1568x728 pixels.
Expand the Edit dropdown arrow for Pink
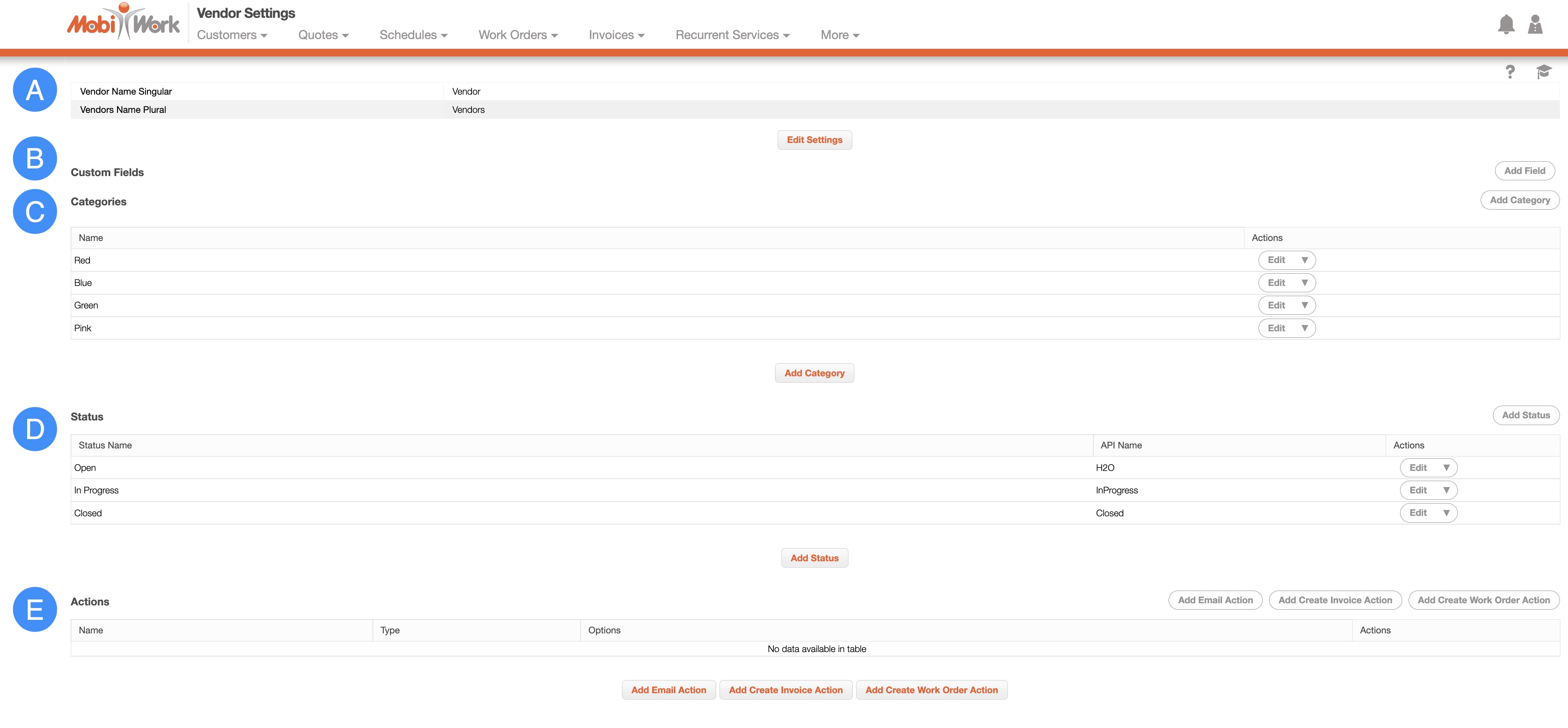[1304, 328]
